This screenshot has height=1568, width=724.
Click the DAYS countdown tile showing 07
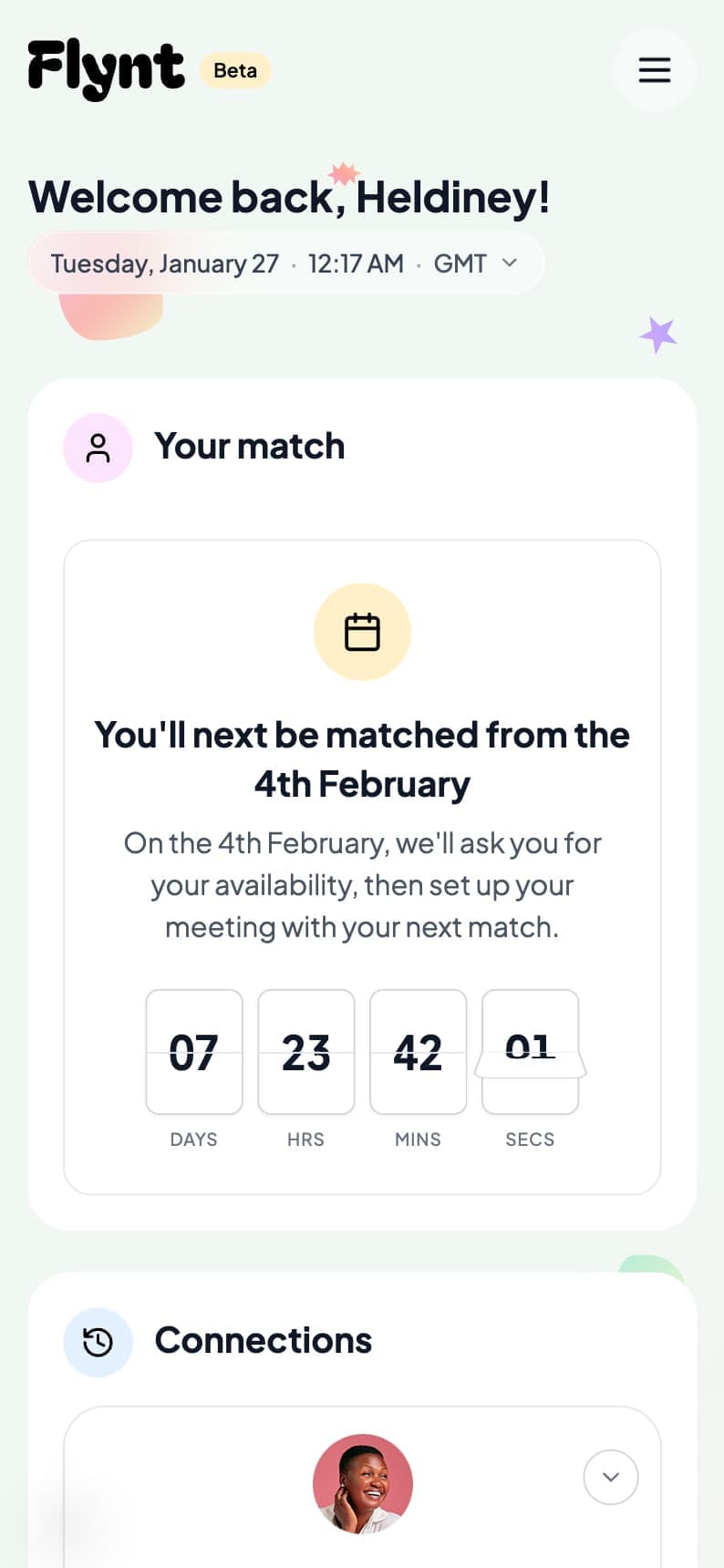click(193, 1052)
